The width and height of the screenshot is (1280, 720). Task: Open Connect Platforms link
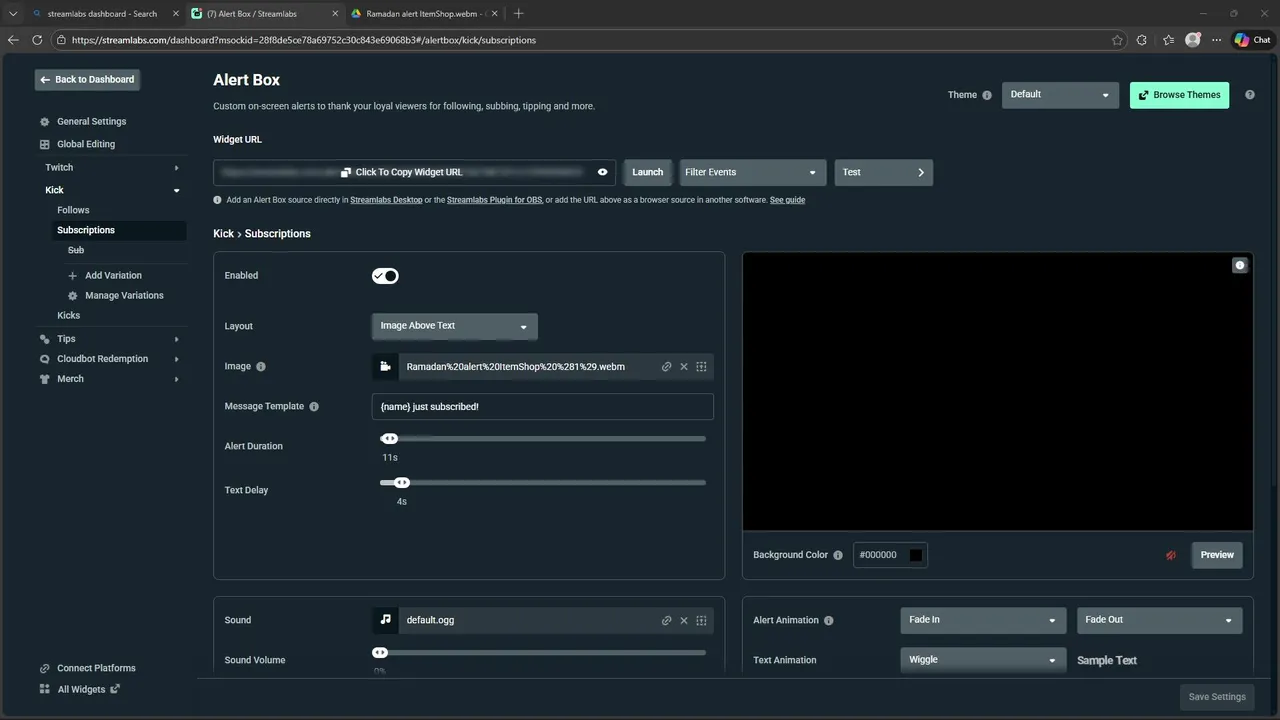pos(87,668)
